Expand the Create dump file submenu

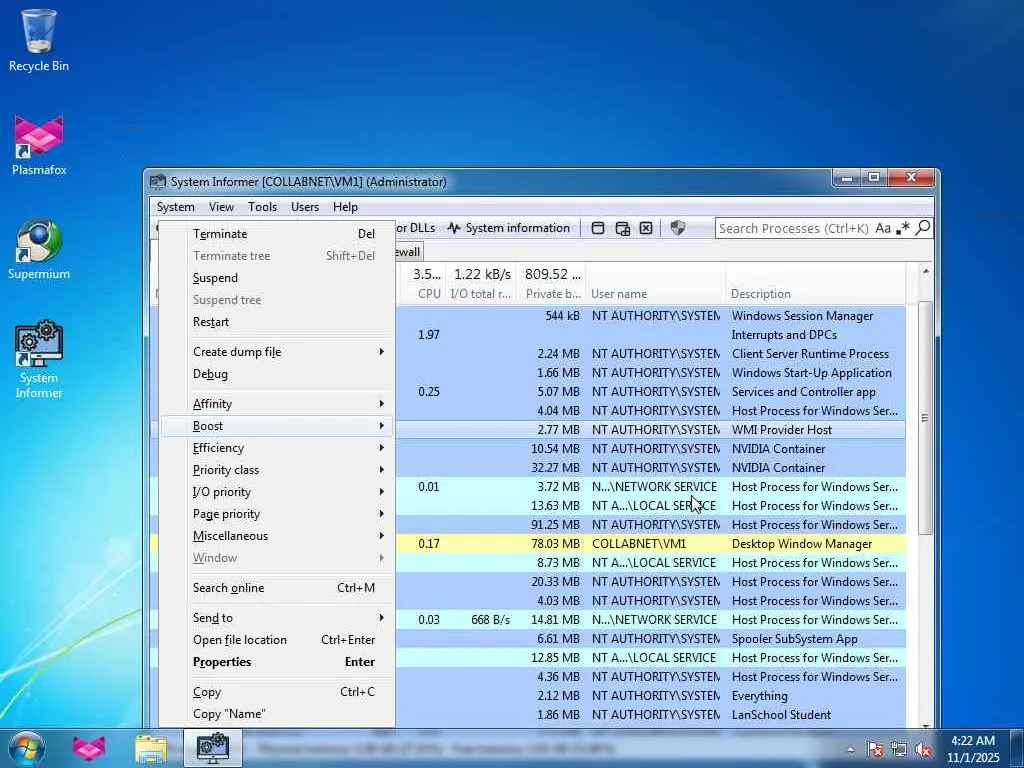(x=277, y=352)
